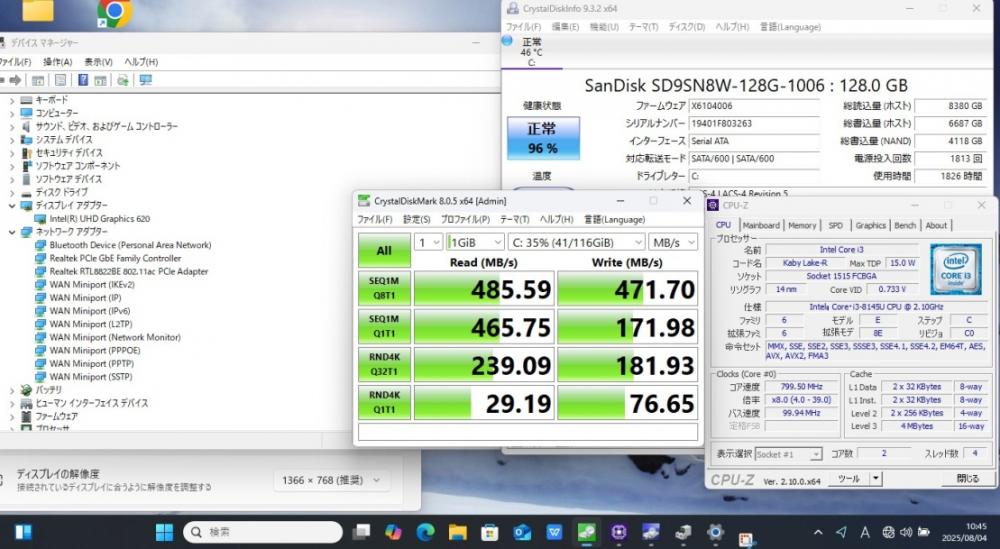
Task: Click the 閉じる button in CPU-Z
Action: click(967, 478)
